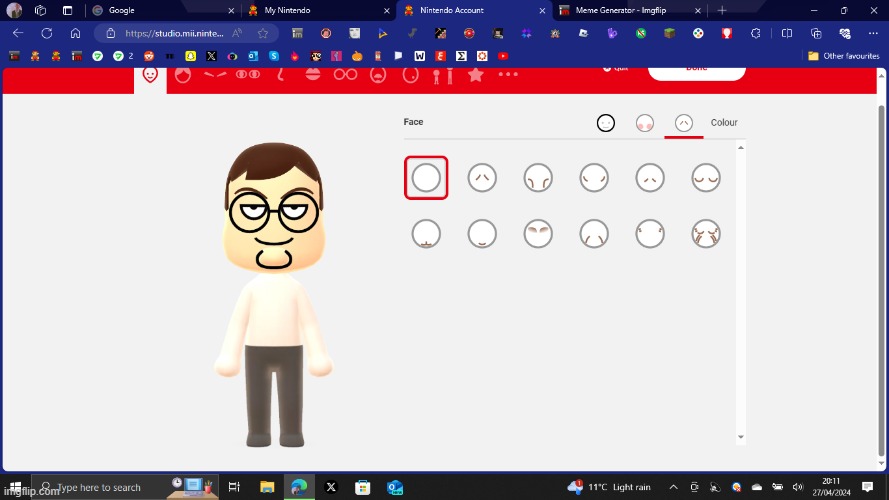Open the Colour option for face
889x500 pixels.
tap(724, 122)
